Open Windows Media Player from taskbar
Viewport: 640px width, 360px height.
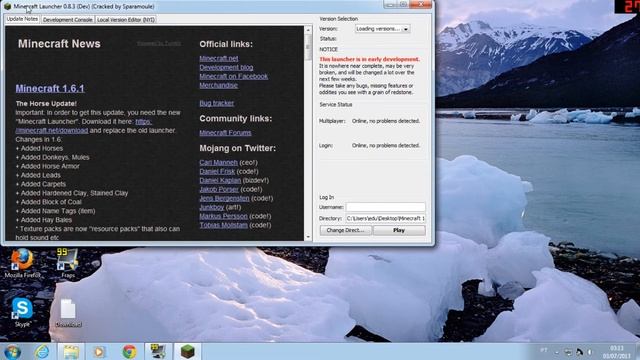[99, 351]
